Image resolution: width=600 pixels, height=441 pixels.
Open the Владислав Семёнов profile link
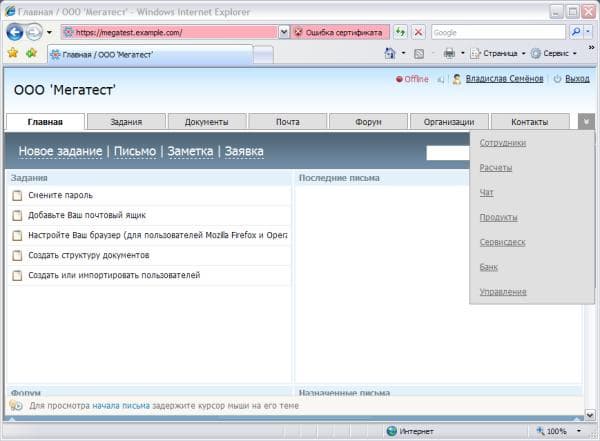[504, 79]
